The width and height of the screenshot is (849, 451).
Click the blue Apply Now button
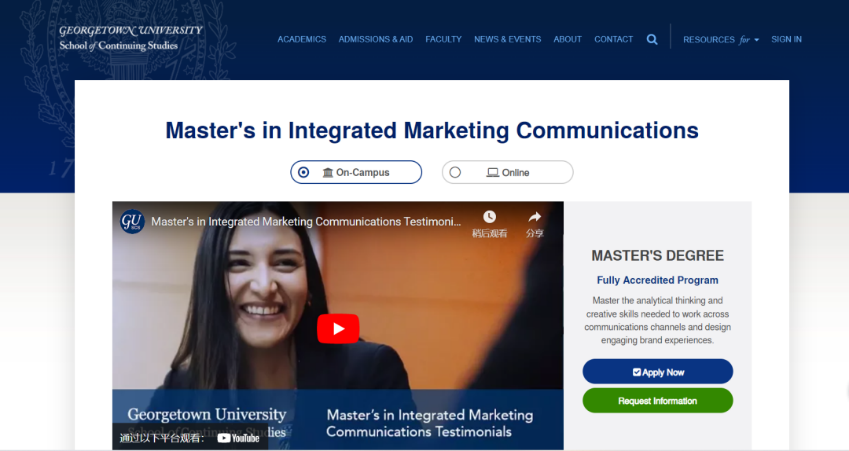657,372
